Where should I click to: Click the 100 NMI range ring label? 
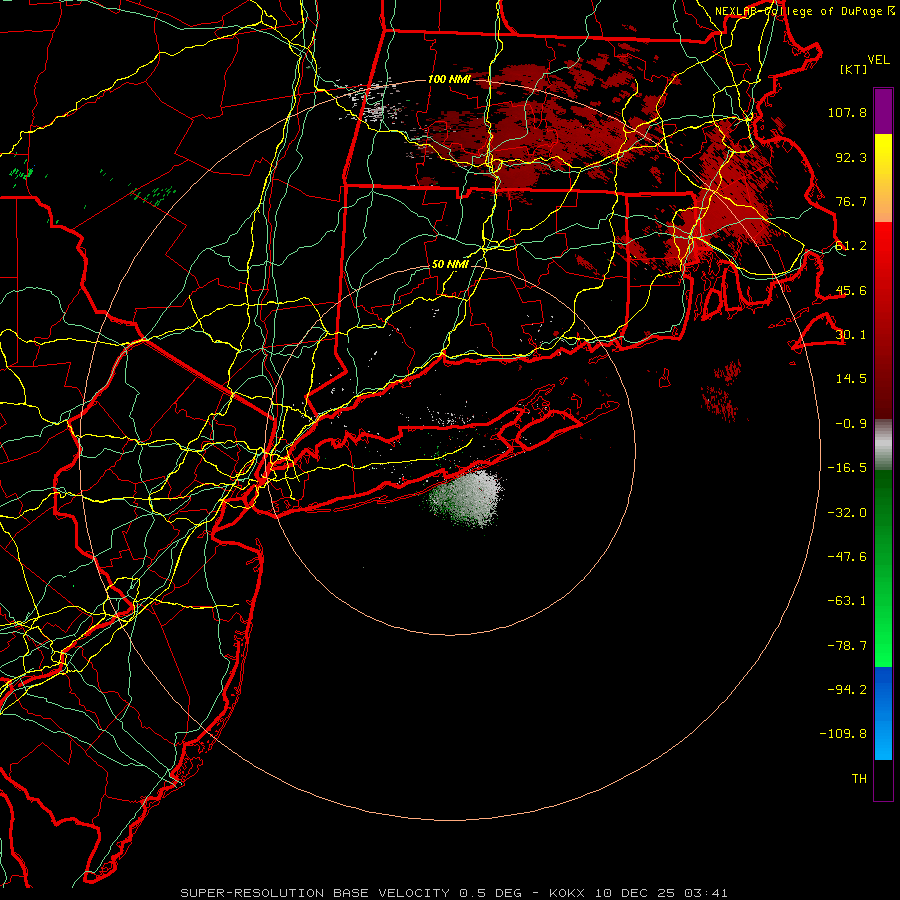[x=449, y=79]
